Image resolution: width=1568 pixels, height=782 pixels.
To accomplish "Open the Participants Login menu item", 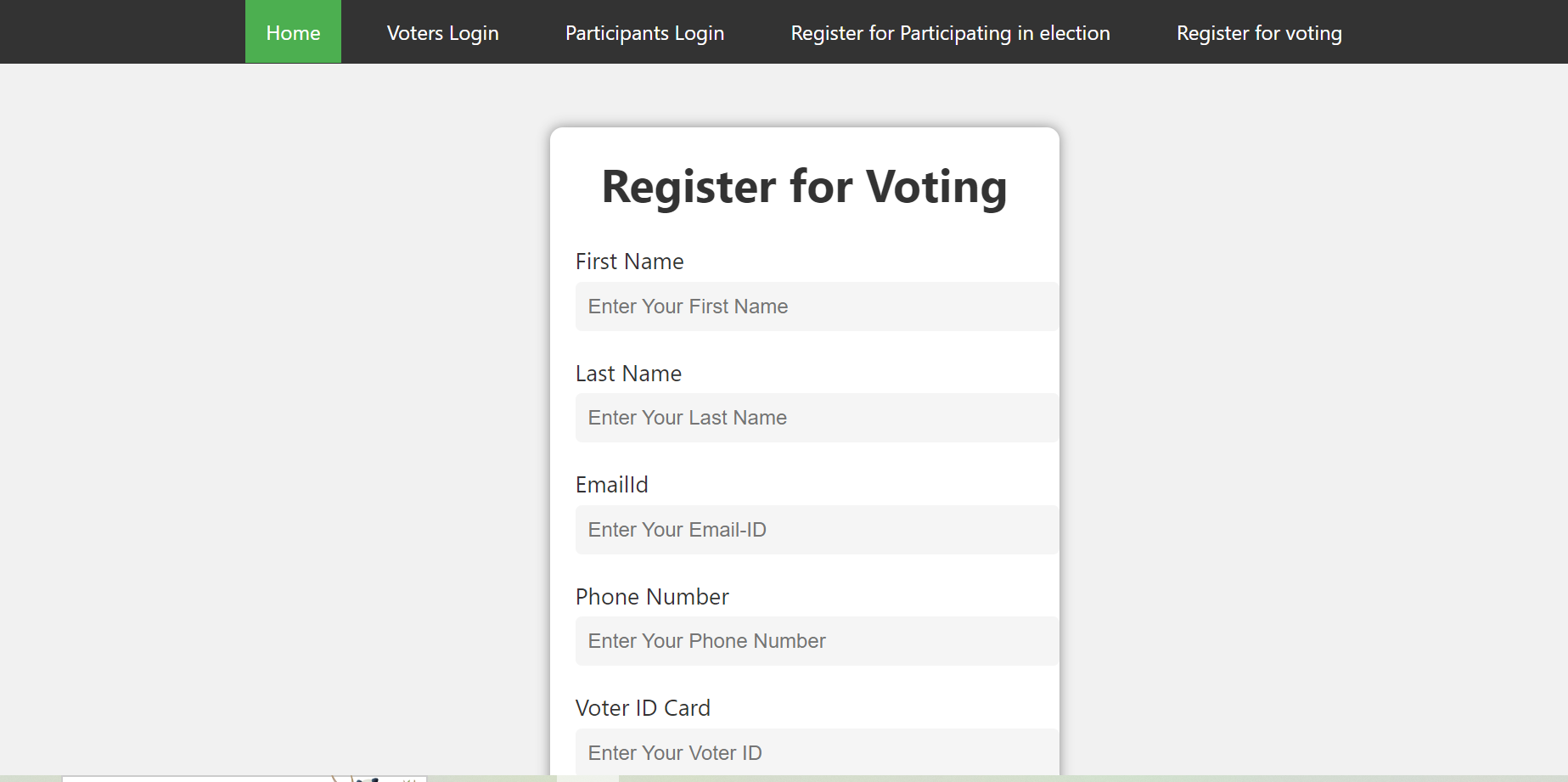I will [644, 32].
